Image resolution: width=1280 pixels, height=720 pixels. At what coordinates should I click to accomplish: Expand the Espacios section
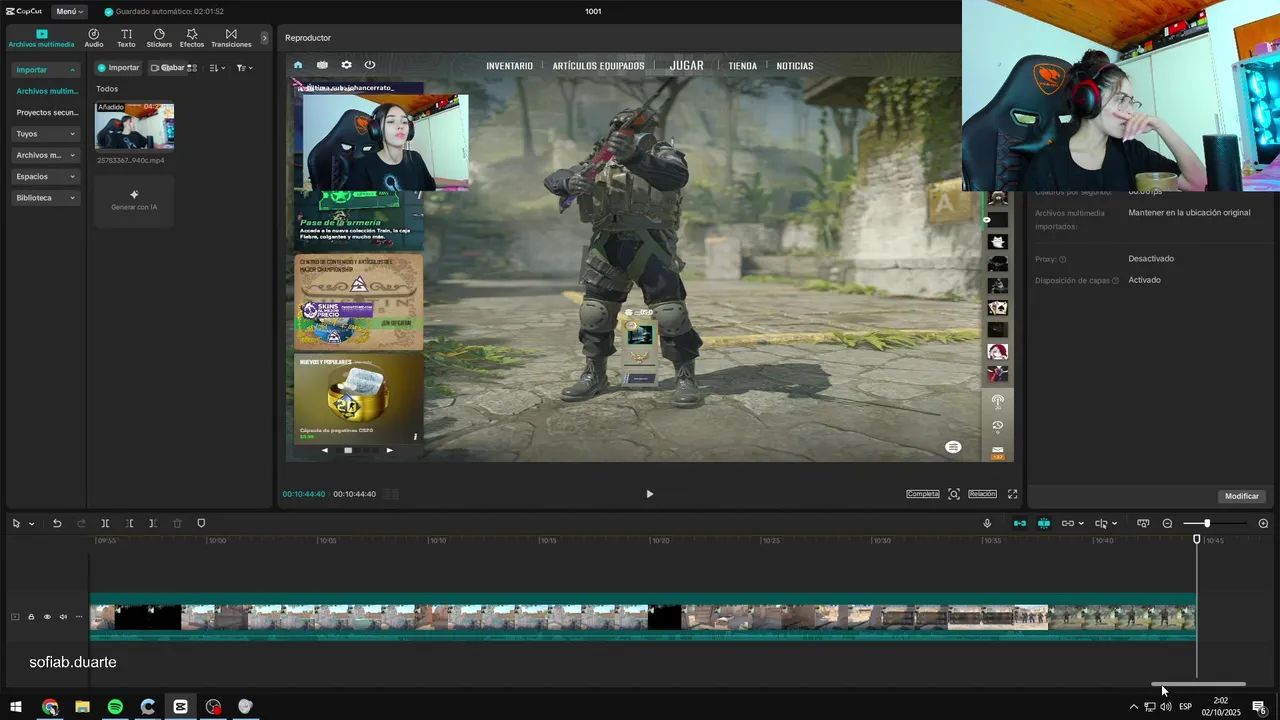point(46,176)
